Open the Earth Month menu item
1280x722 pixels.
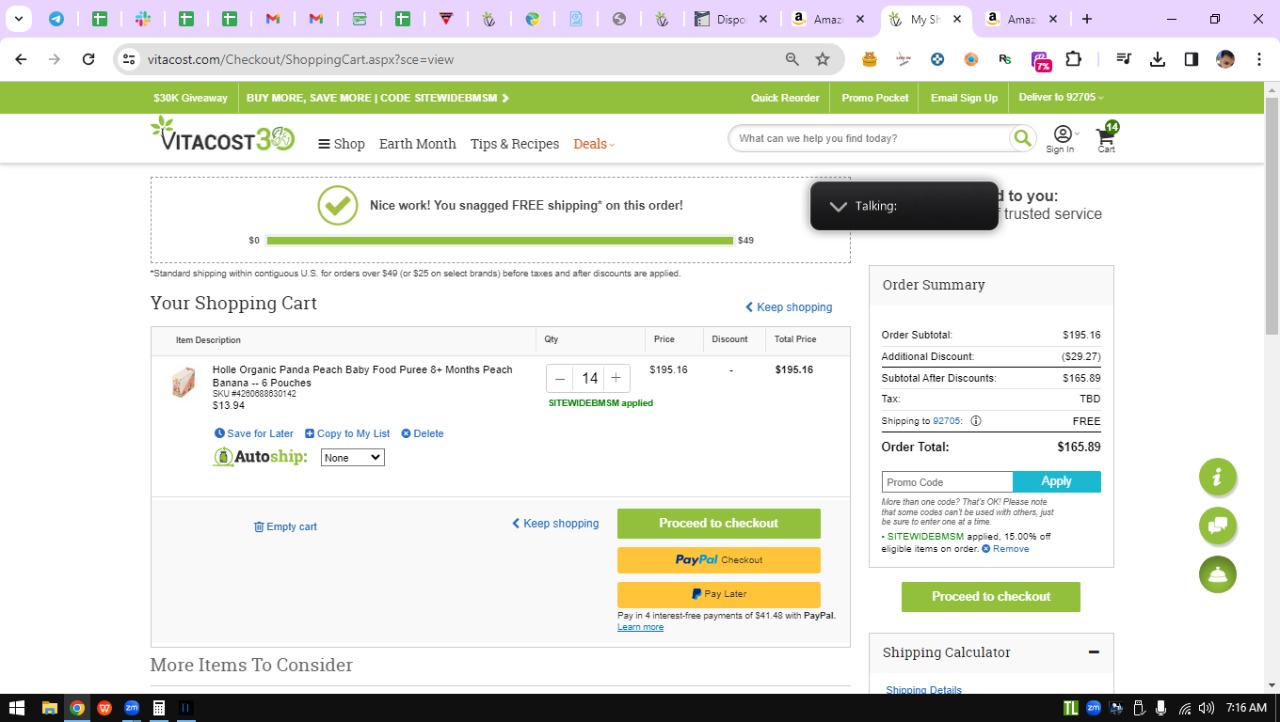[417, 144]
